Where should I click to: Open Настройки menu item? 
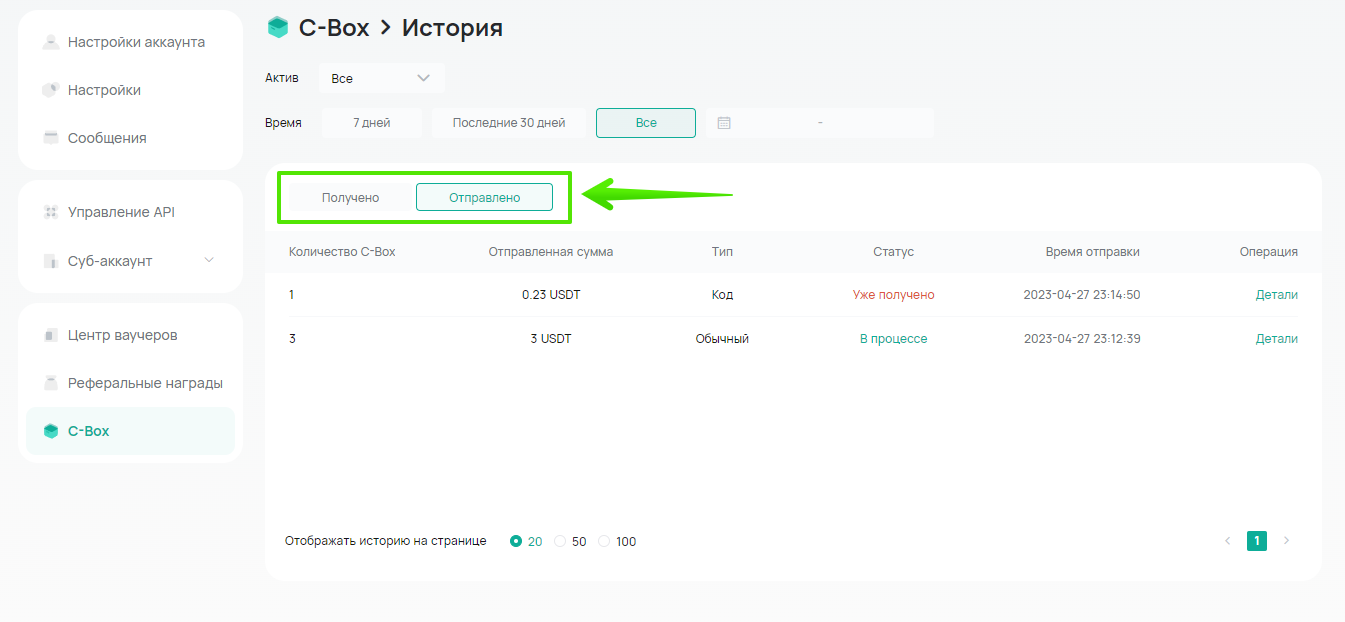coord(130,90)
